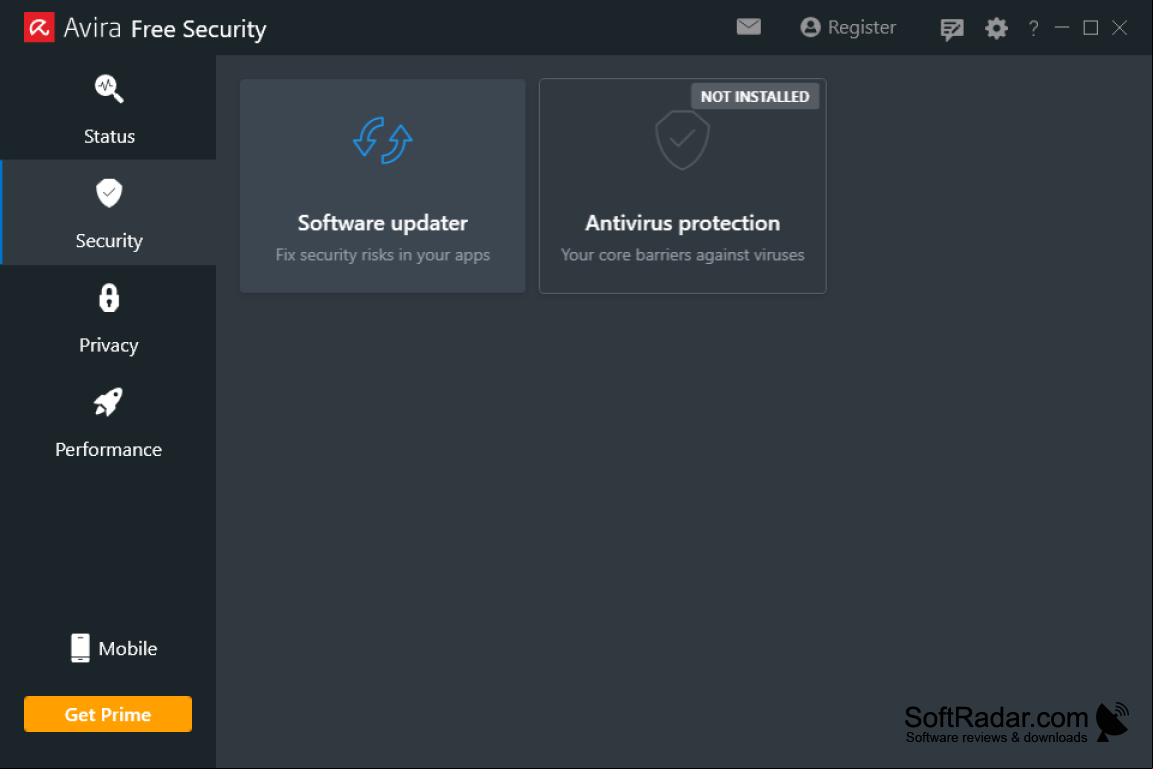Close the Avira window

pyautogui.click(x=1119, y=28)
